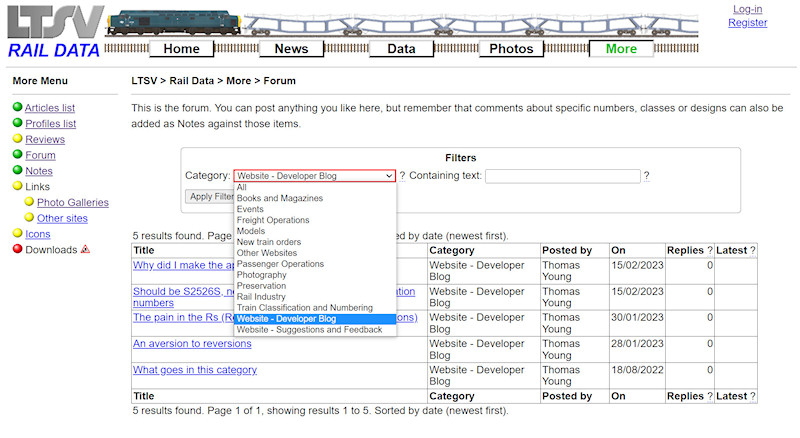Viewport: 800px width, 438px height.
Task: Go to the News navigation tab
Action: [291, 49]
